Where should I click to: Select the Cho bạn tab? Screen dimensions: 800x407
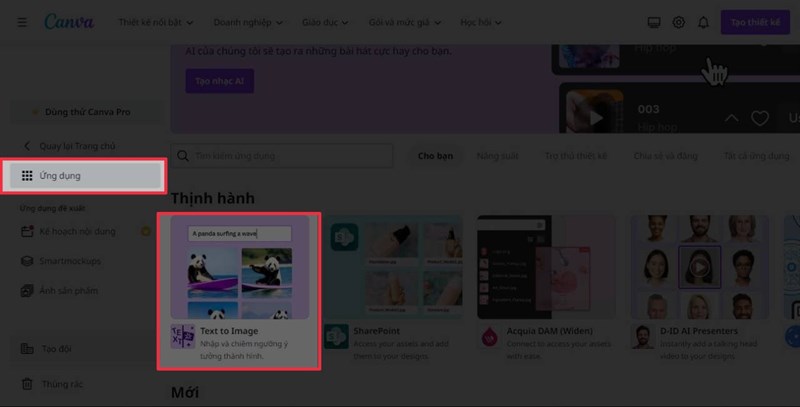435,156
